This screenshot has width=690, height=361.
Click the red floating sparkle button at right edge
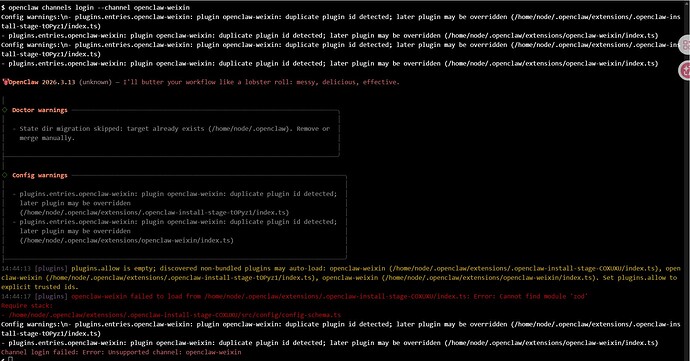click(x=685, y=70)
